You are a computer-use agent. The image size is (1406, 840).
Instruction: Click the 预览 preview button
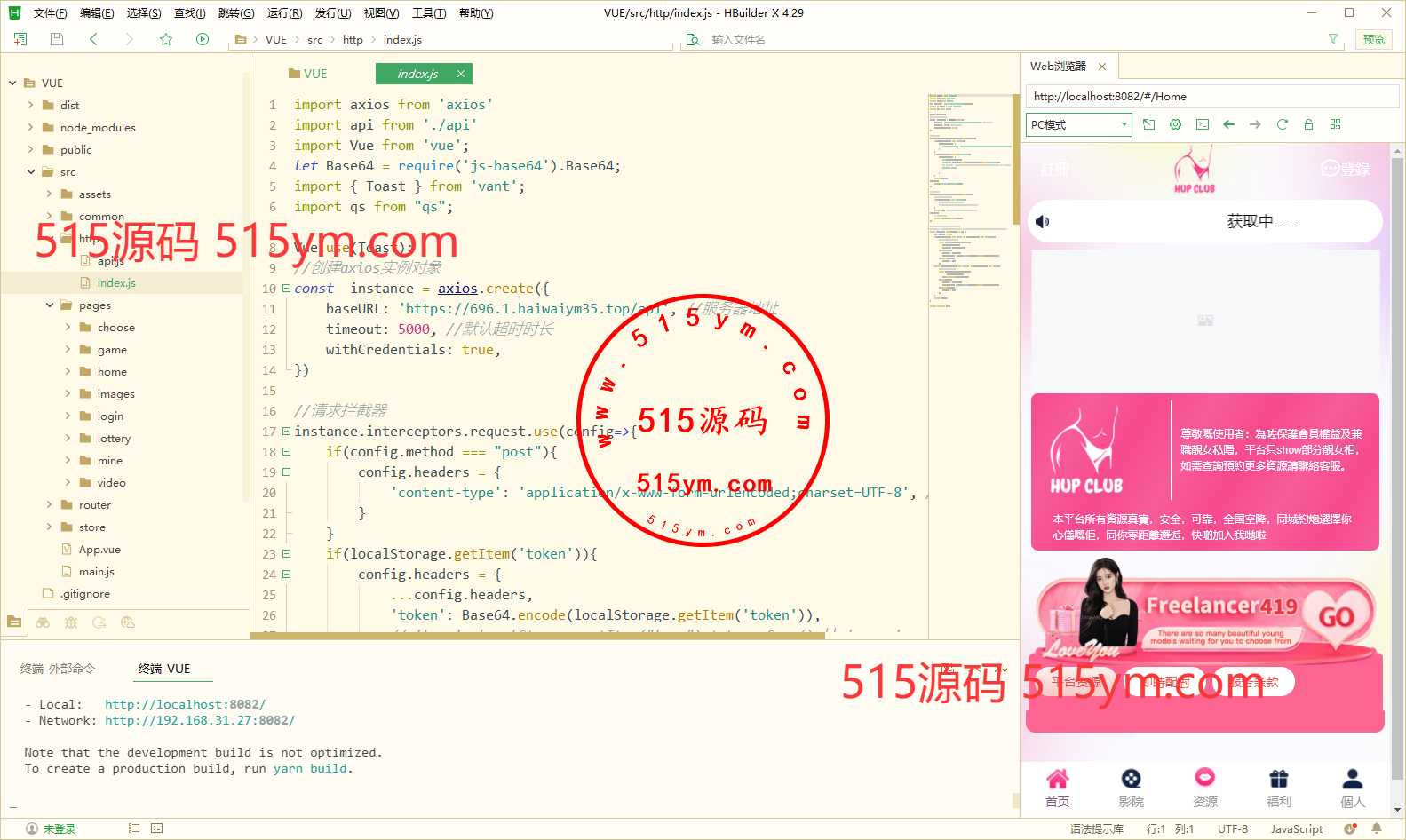(x=1373, y=39)
